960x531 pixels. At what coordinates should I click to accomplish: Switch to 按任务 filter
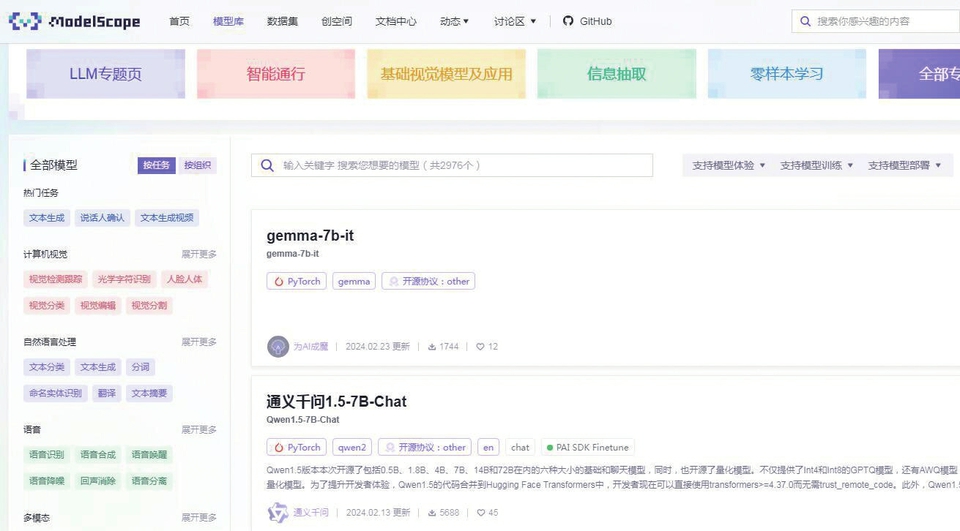(156, 165)
